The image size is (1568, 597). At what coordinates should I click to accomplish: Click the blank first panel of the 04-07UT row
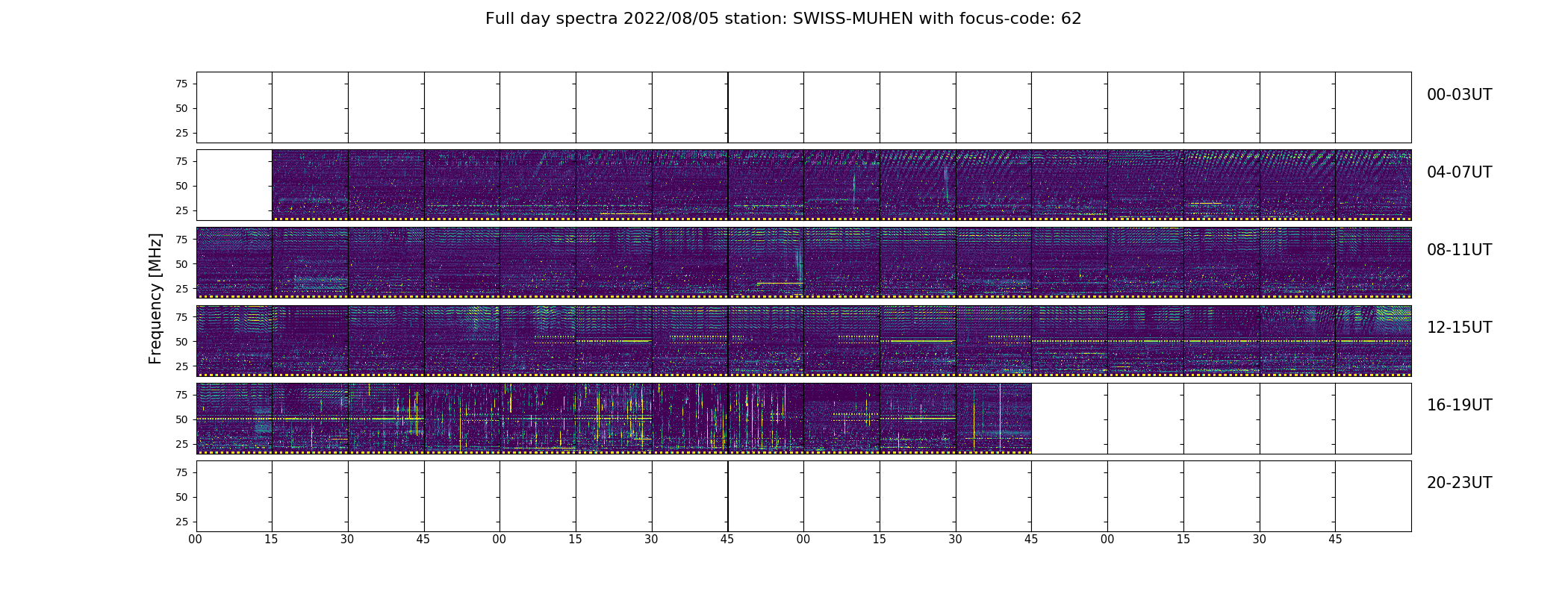point(234,184)
